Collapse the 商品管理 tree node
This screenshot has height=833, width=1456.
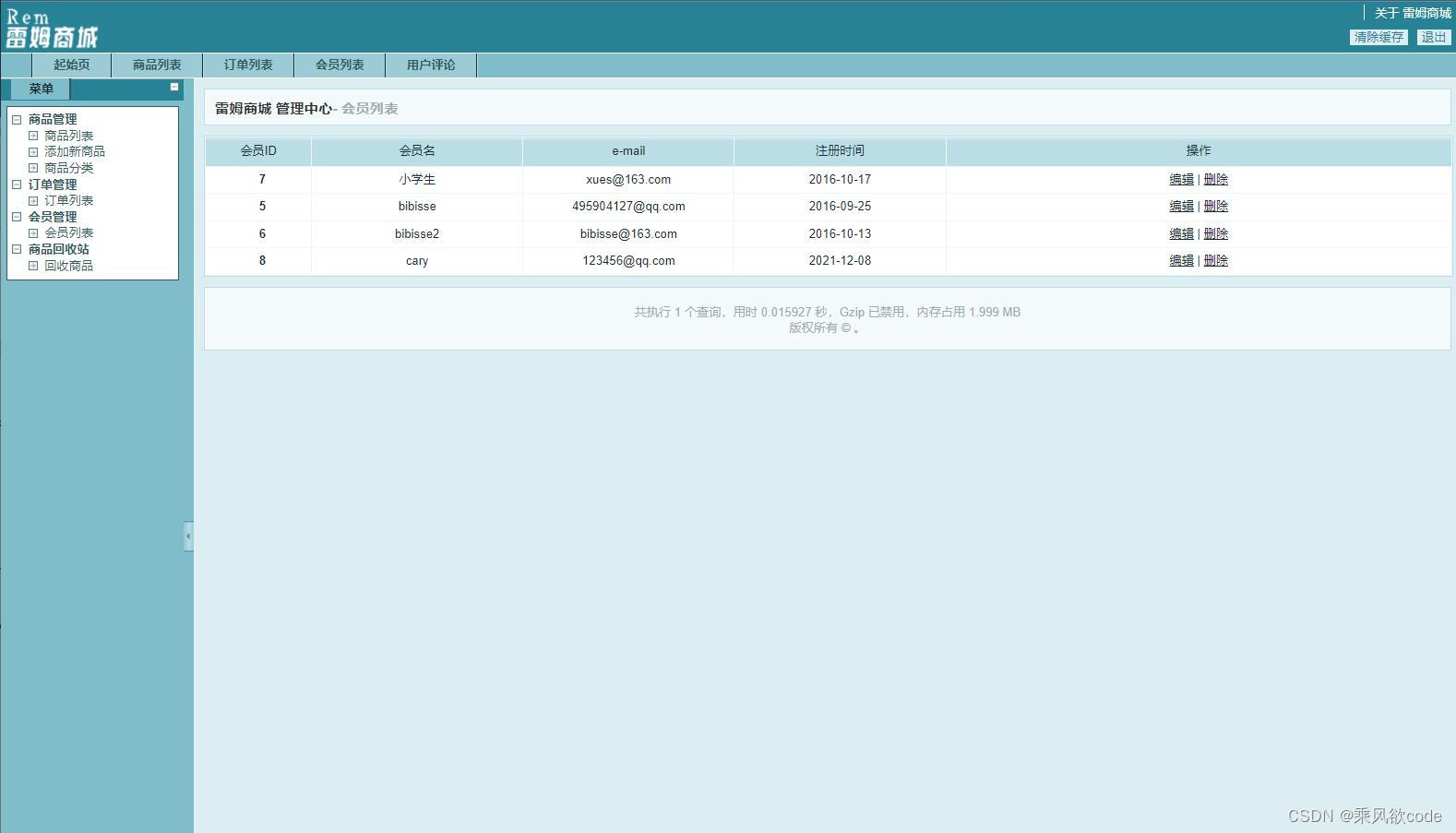tap(17, 119)
